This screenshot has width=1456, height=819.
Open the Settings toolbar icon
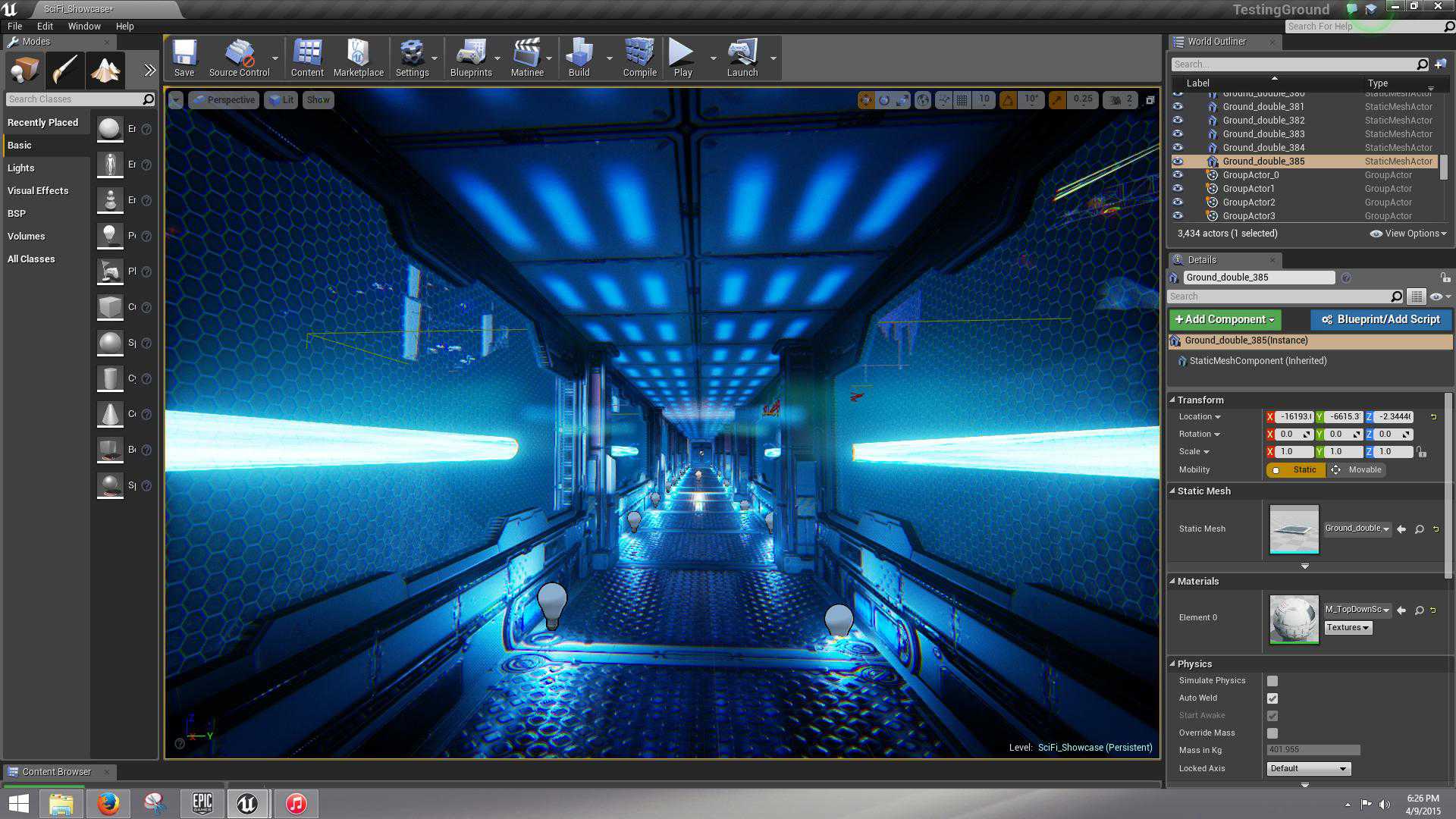[412, 58]
